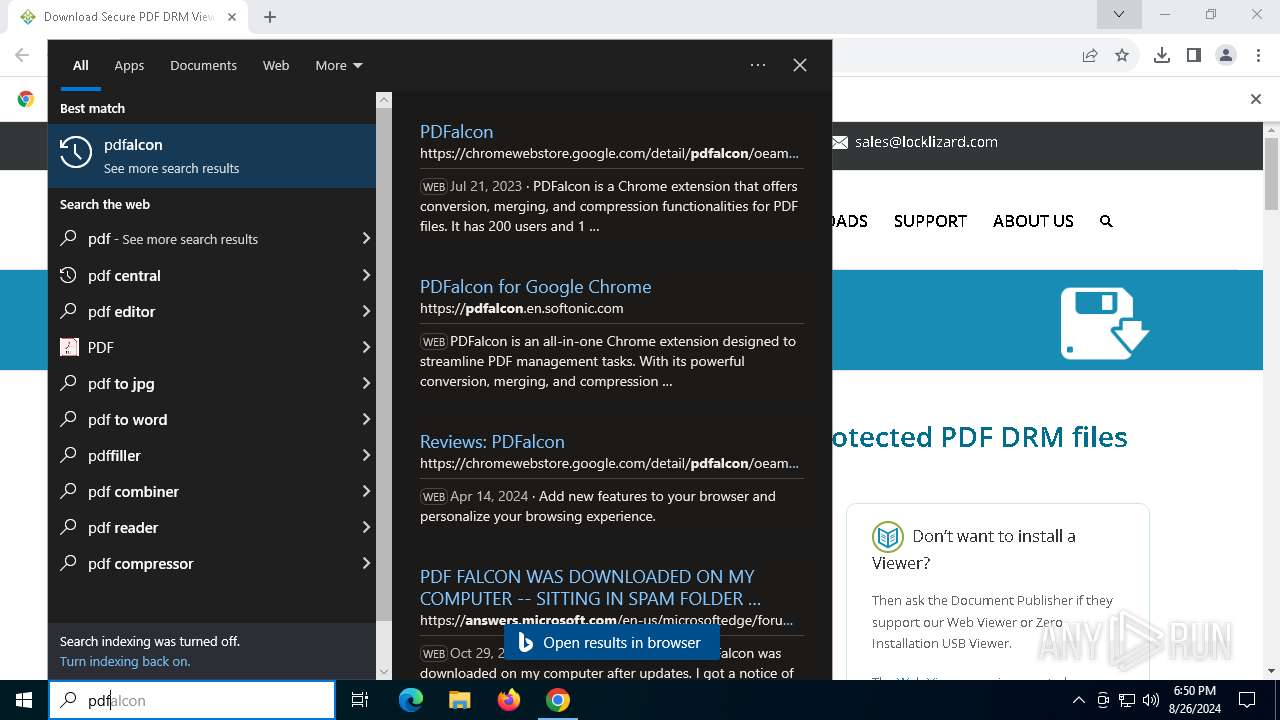Open best match pdfalcon result
The image size is (1280, 720).
(x=212, y=155)
